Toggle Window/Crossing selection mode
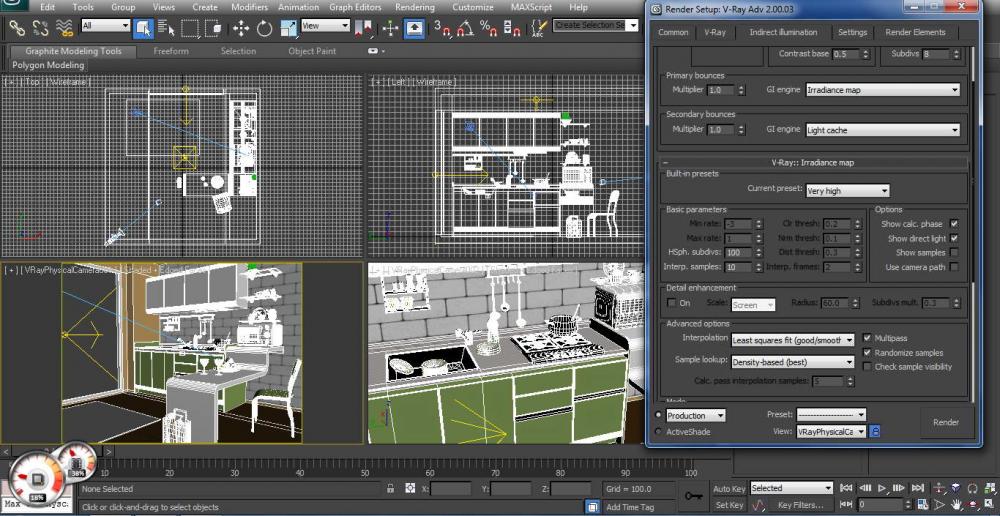Image resolution: width=1000 pixels, height=516 pixels. (x=213, y=28)
